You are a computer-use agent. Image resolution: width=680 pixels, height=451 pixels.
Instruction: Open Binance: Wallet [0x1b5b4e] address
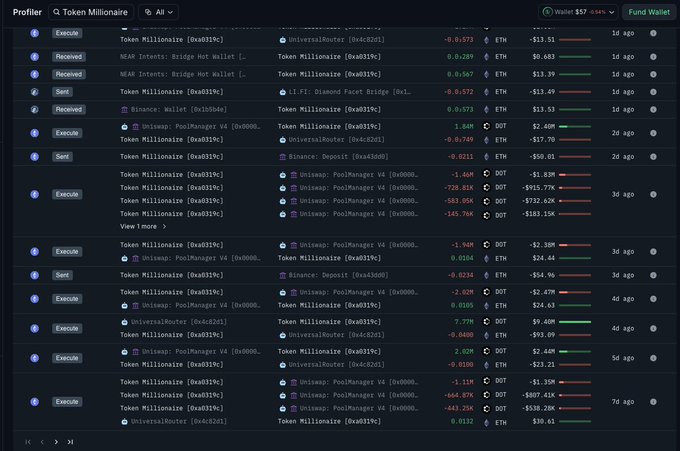click(179, 109)
